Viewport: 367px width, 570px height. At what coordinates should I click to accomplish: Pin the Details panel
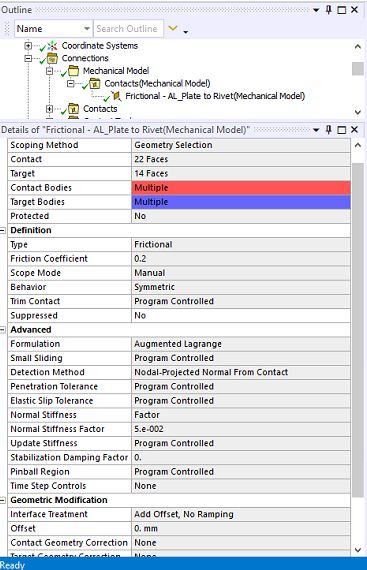[328, 130]
